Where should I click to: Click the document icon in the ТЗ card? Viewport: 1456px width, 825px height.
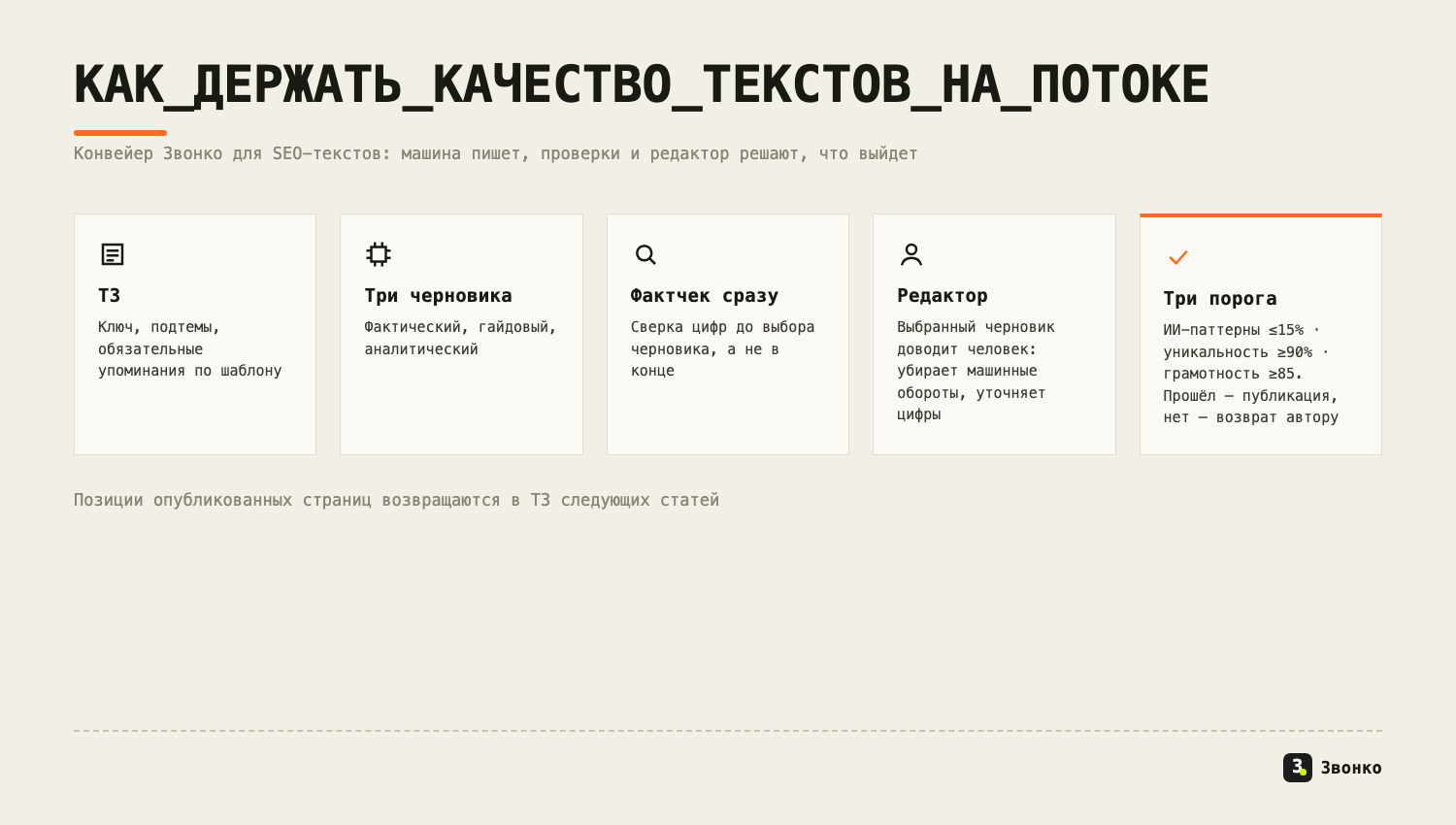pos(113,254)
